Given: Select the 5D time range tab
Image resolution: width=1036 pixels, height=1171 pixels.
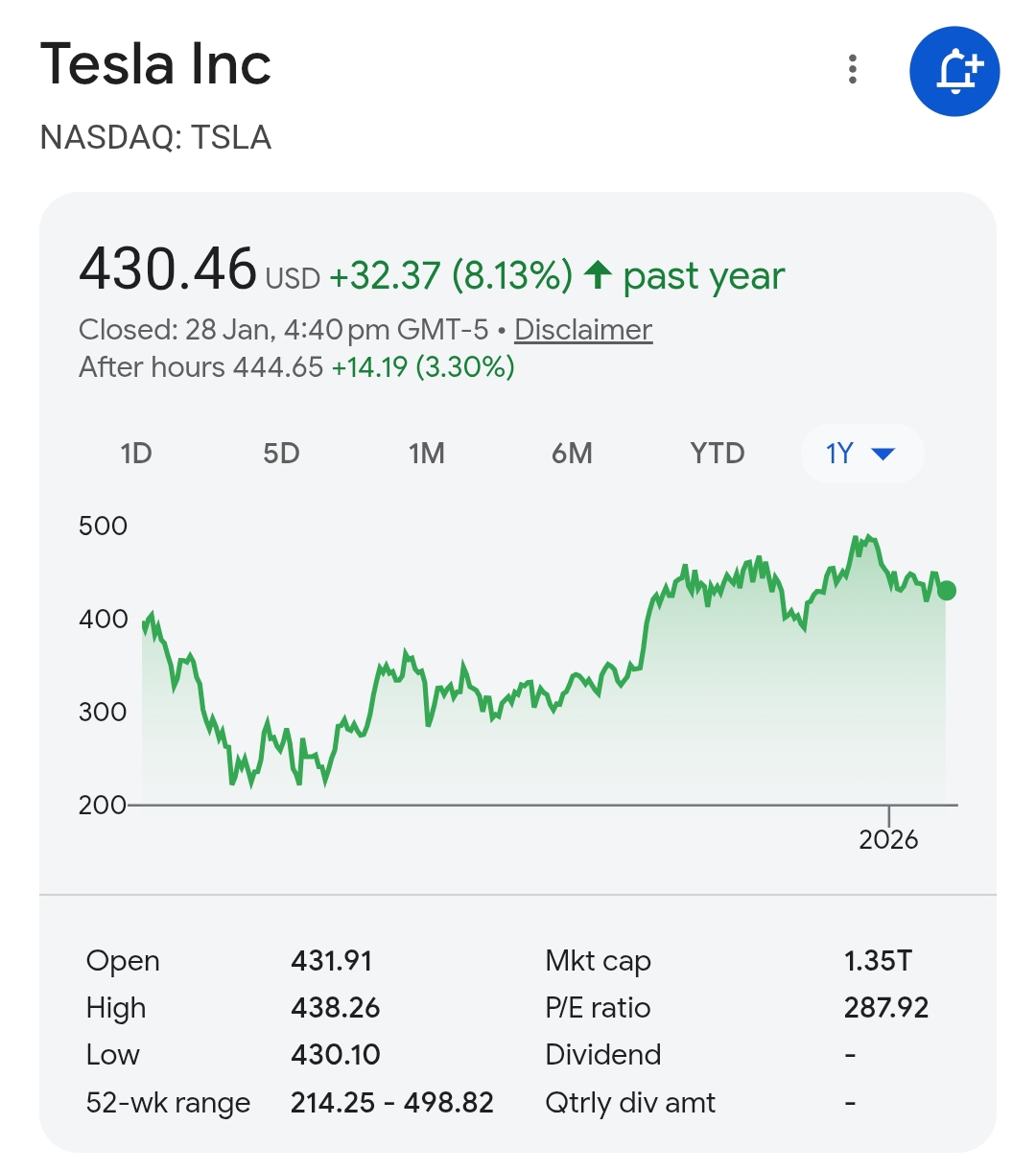Looking at the screenshot, I should point(281,454).
